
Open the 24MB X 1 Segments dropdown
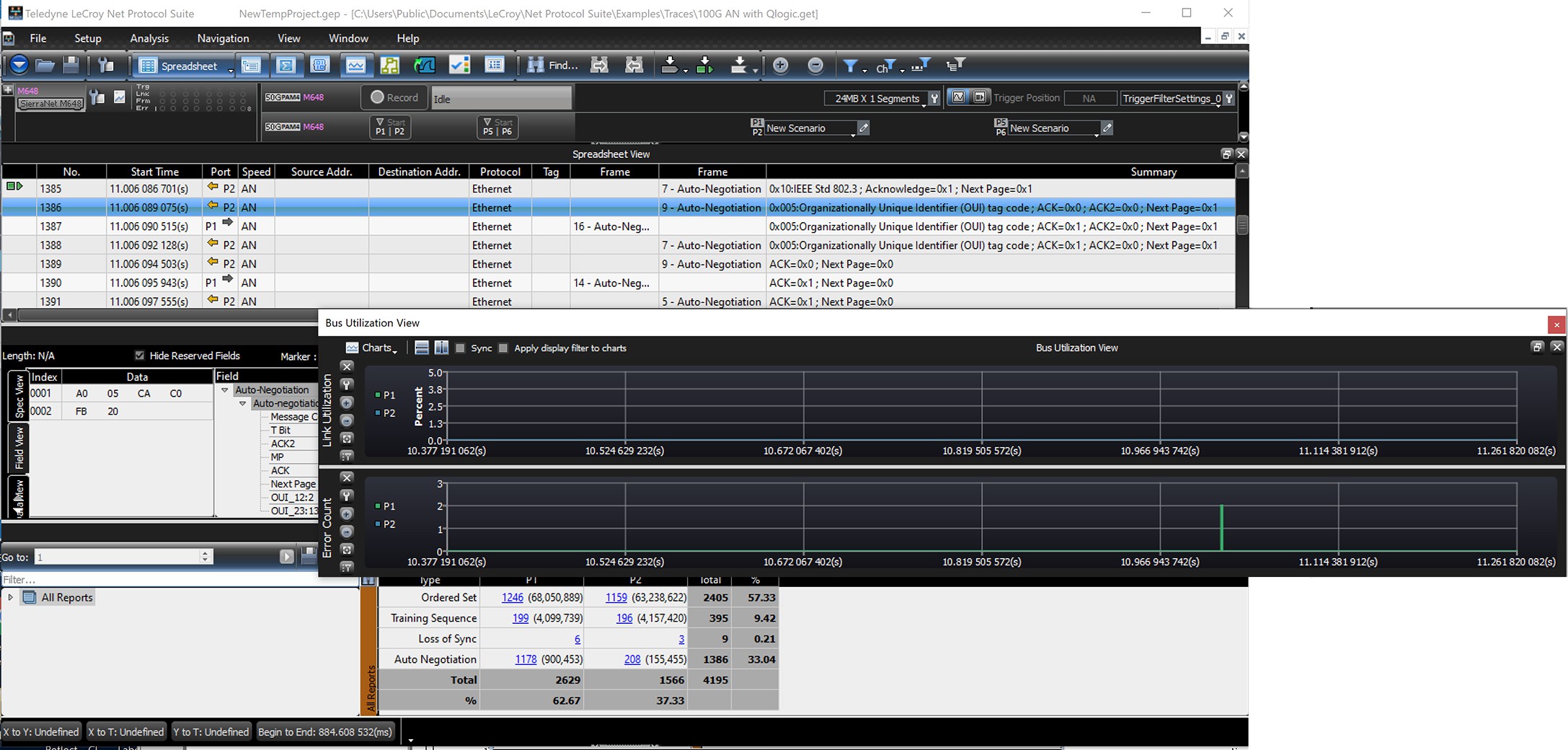pos(876,98)
